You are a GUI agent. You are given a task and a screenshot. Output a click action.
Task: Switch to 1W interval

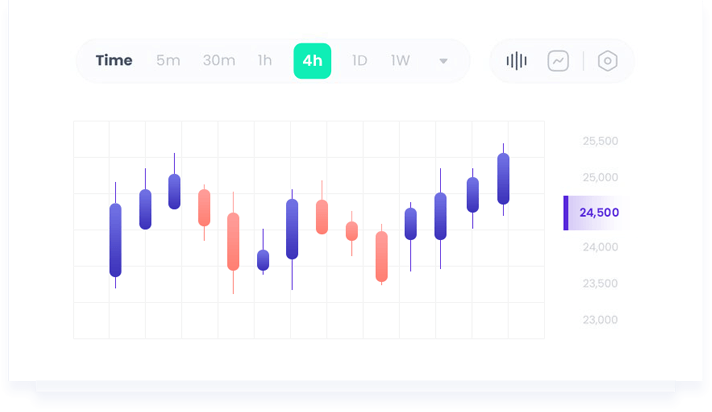click(400, 60)
